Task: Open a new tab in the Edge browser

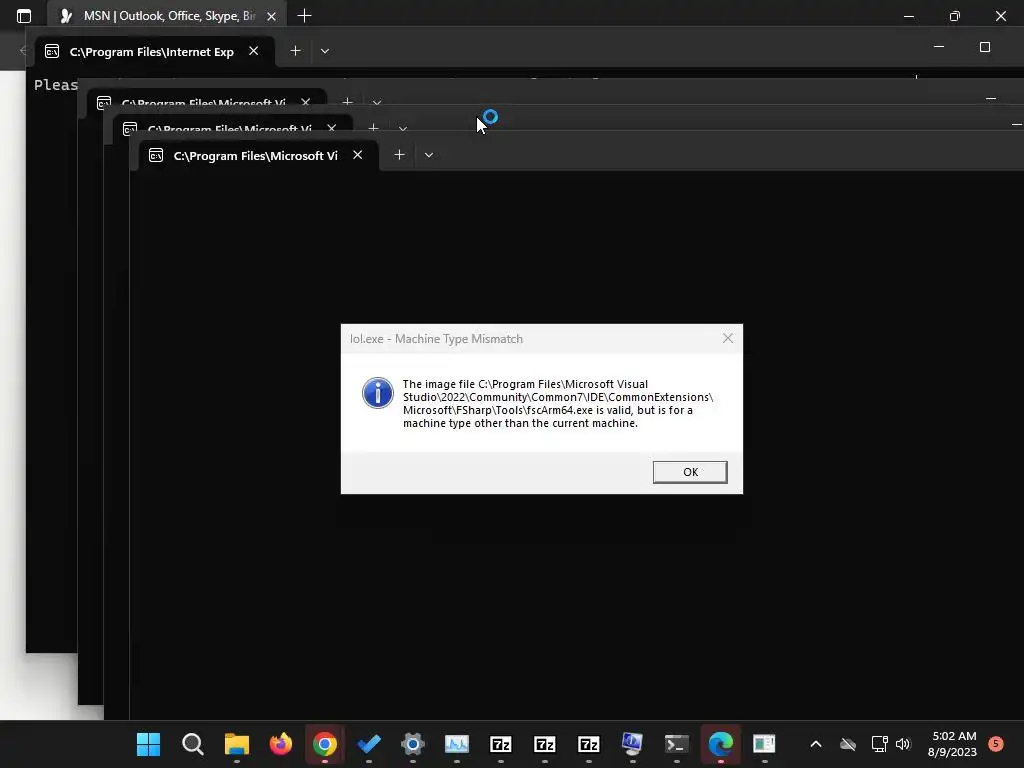Action: pos(304,16)
